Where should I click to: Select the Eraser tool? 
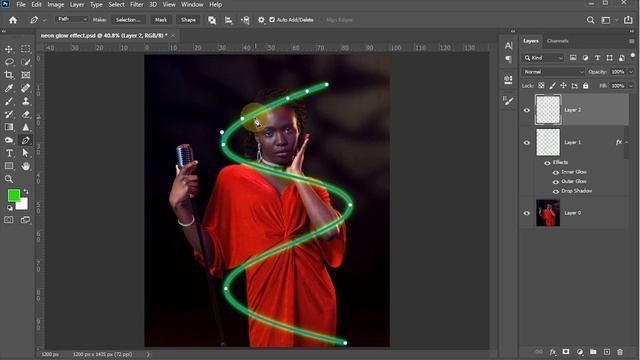pyautogui.click(x=25, y=114)
